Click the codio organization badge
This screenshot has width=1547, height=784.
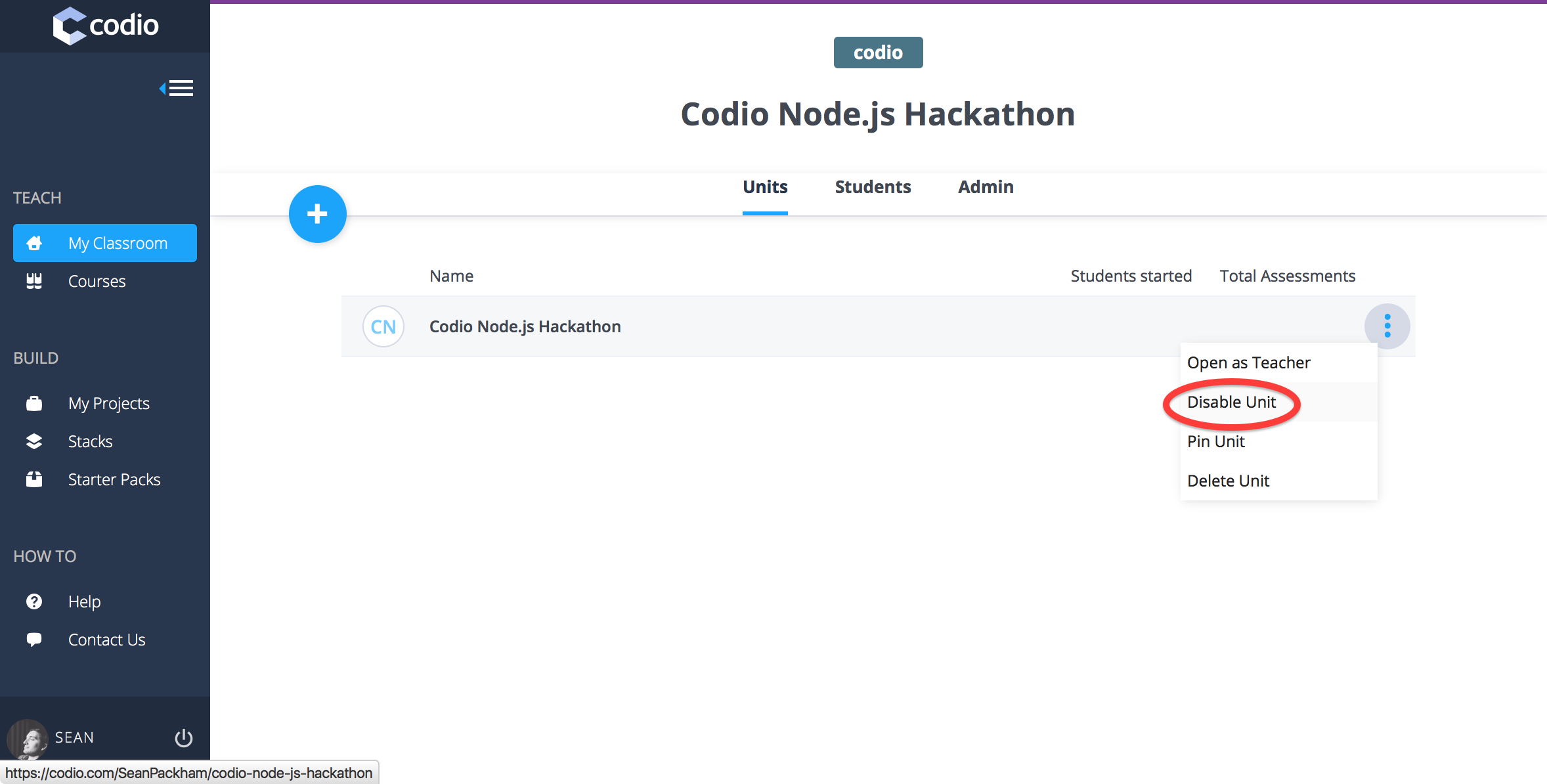tap(878, 53)
